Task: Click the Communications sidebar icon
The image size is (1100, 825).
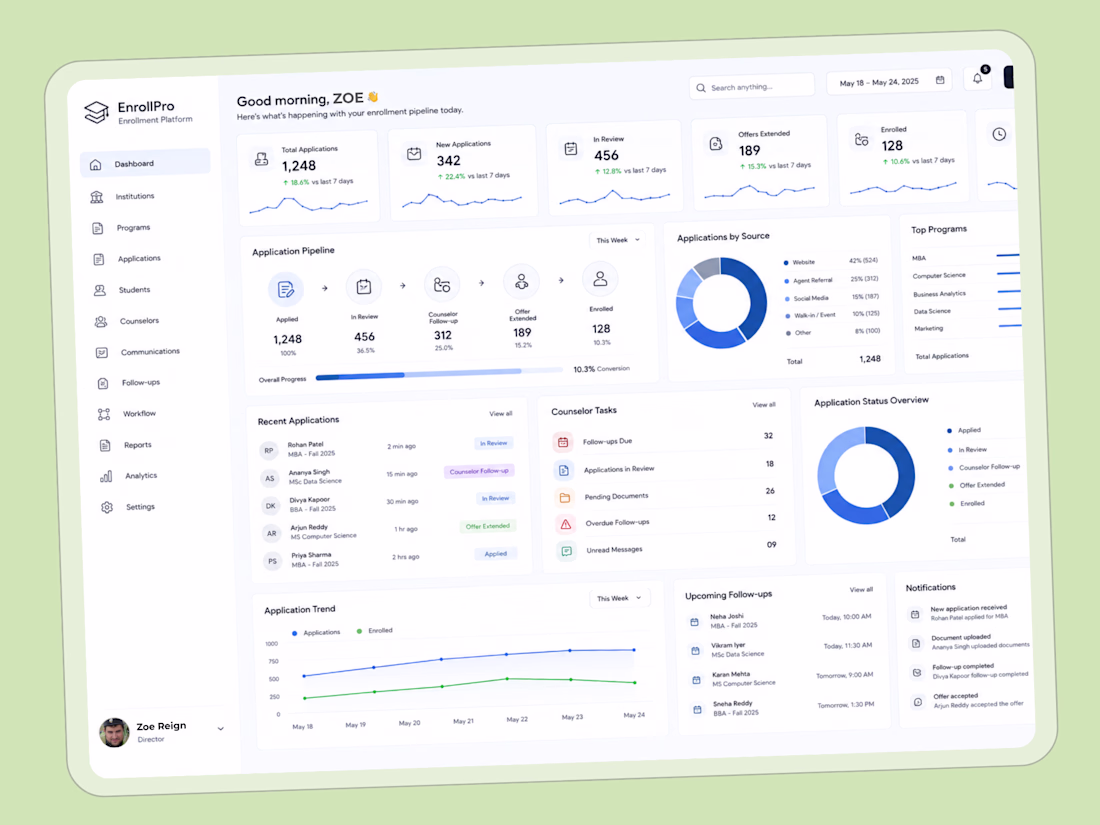Action: 102,352
